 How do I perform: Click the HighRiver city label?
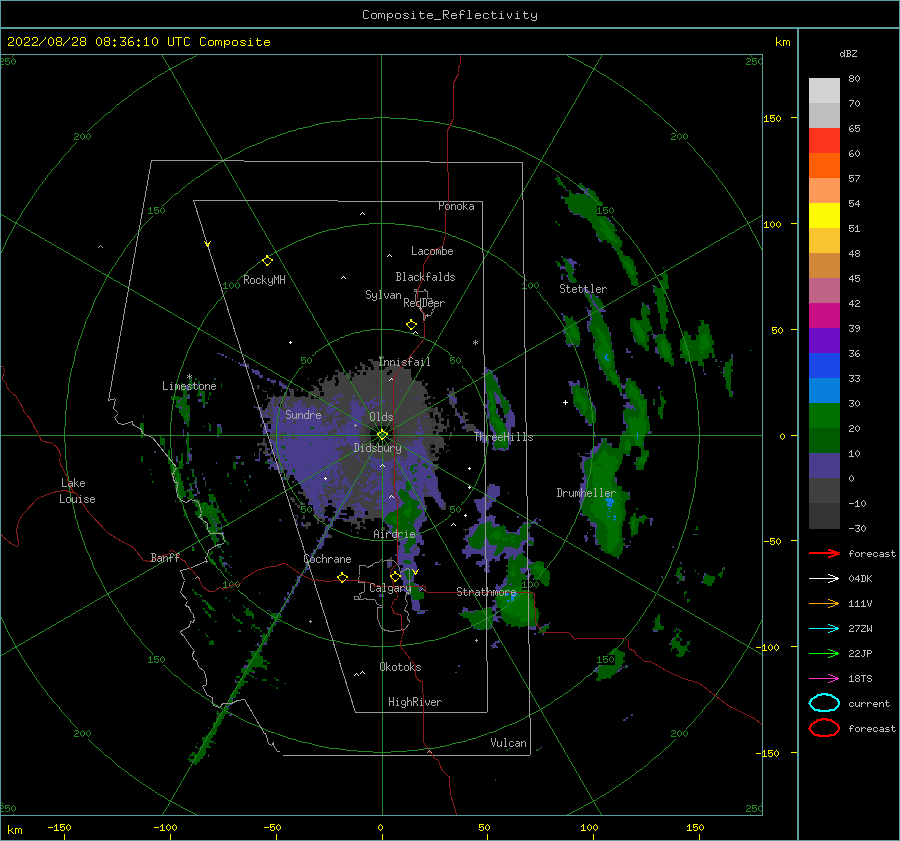pyautogui.click(x=415, y=702)
